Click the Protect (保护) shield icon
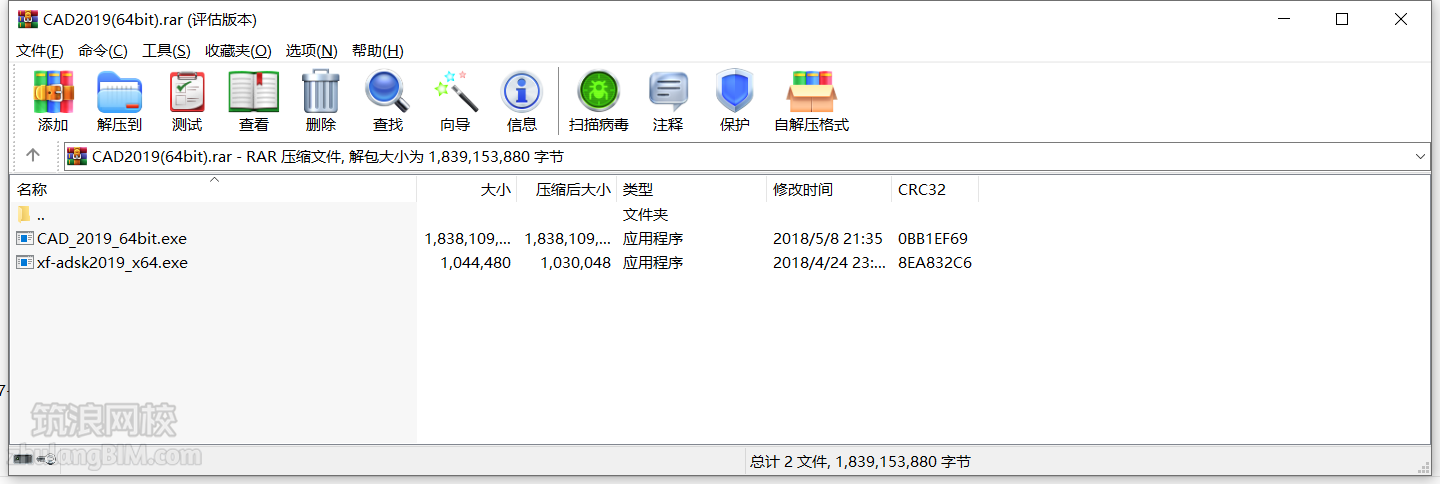The image size is (1440, 484). (x=734, y=93)
